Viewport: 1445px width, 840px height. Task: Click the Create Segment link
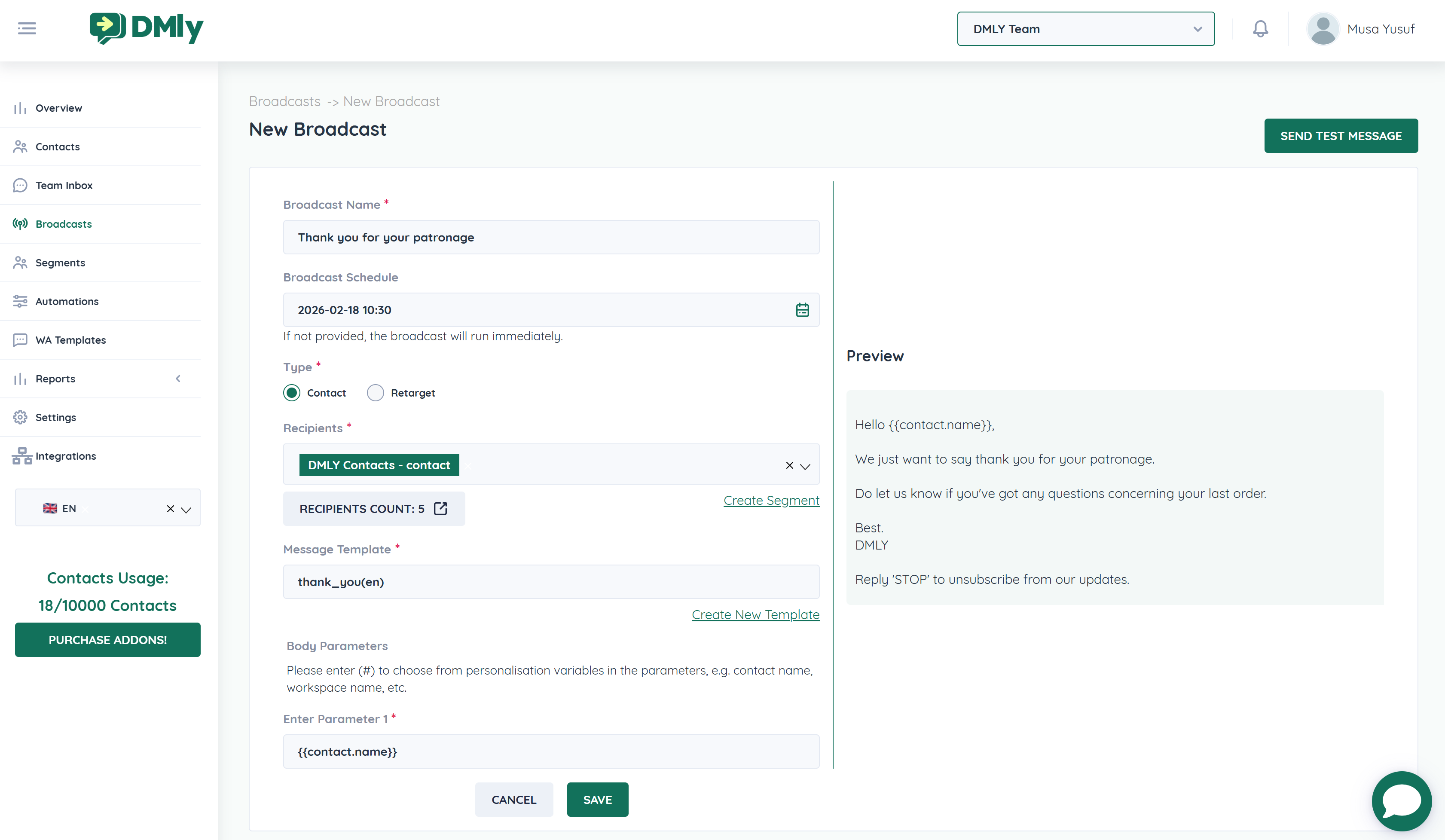771,500
